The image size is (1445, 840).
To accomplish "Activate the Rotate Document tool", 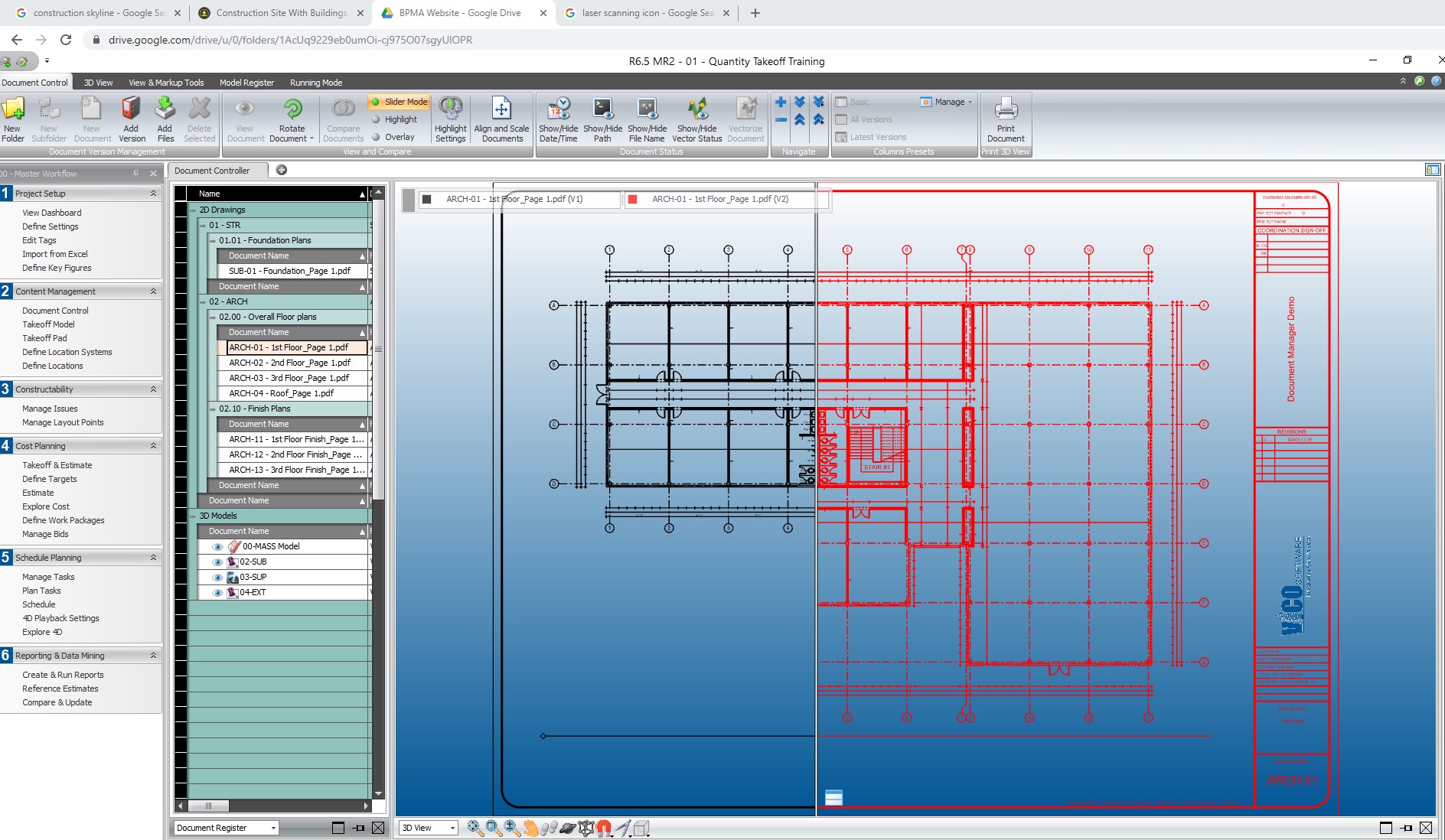I will [292, 119].
